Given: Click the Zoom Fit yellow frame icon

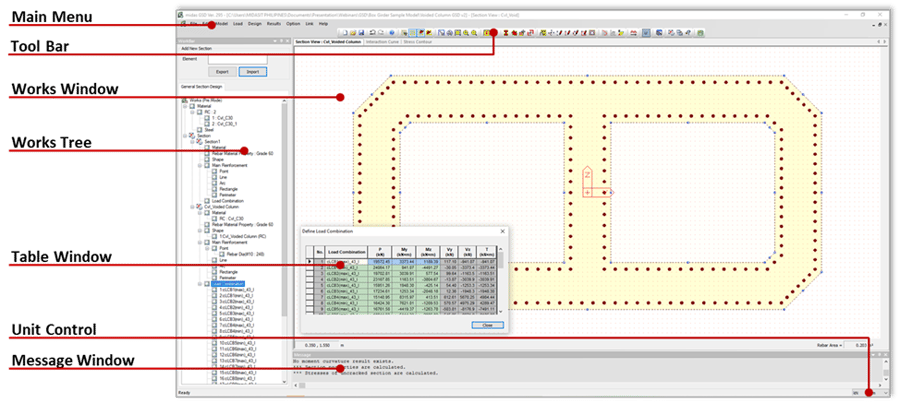Looking at the screenshot, I should 457,33.
